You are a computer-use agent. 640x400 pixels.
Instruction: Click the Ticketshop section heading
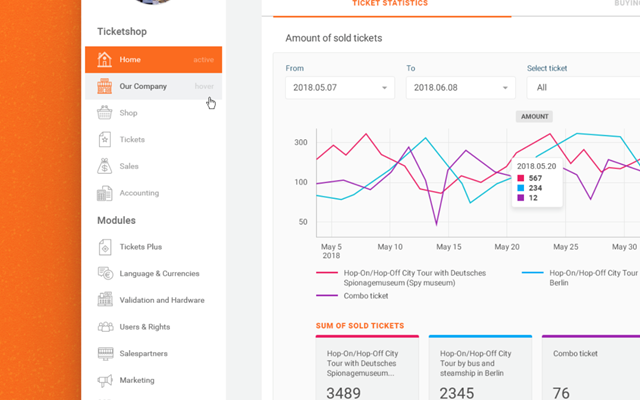click(x=122, y=31)
